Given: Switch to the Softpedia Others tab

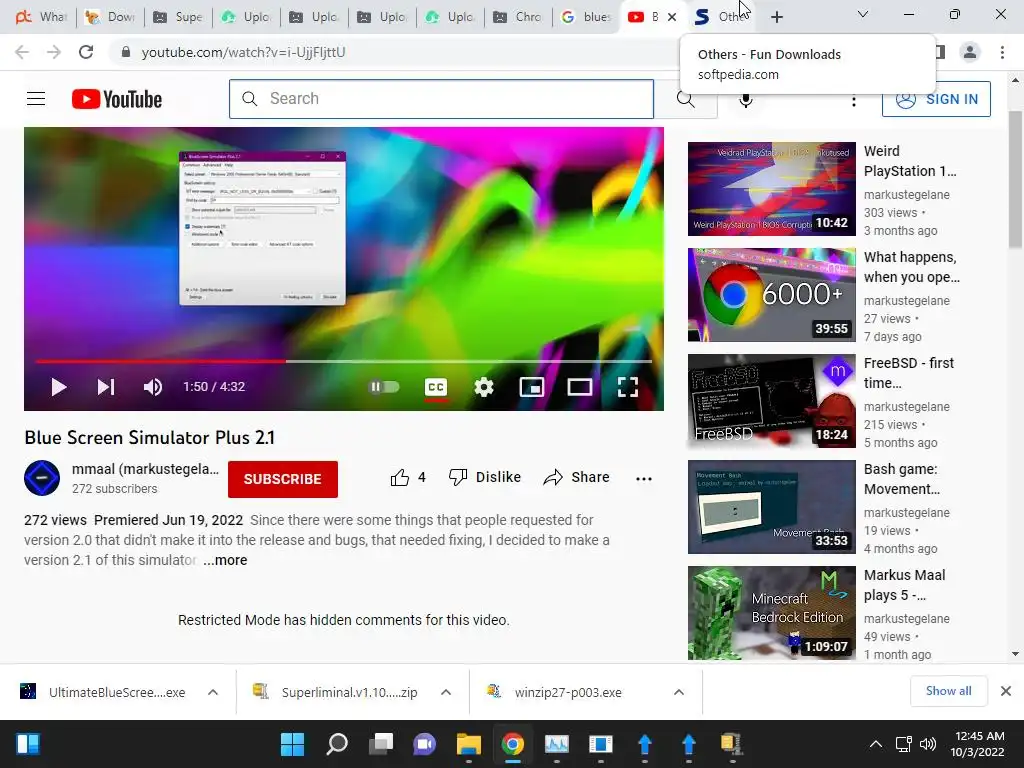Looking at the screenshot, I should click(x=721, y=17).
